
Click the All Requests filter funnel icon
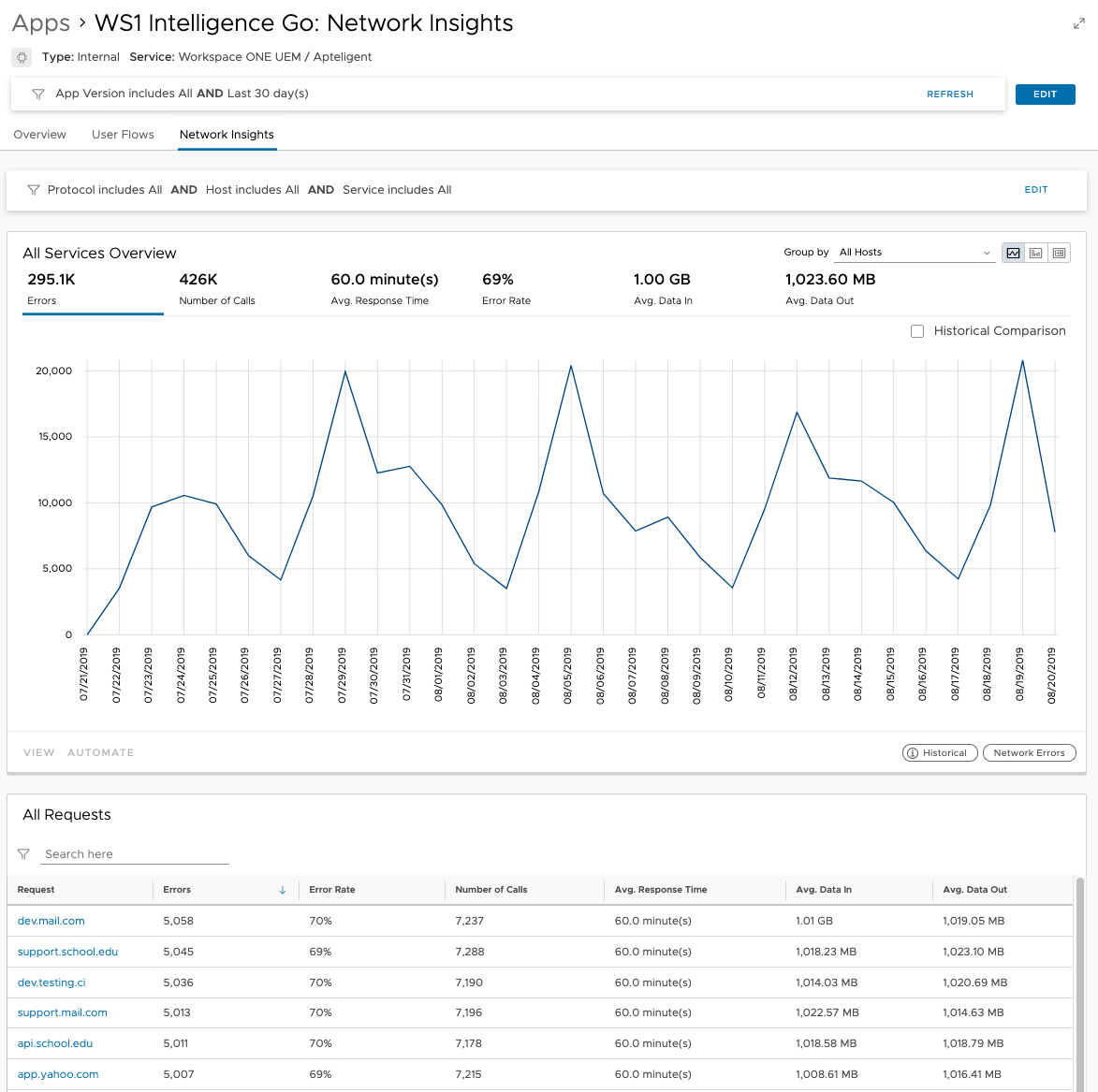[24, 854]
